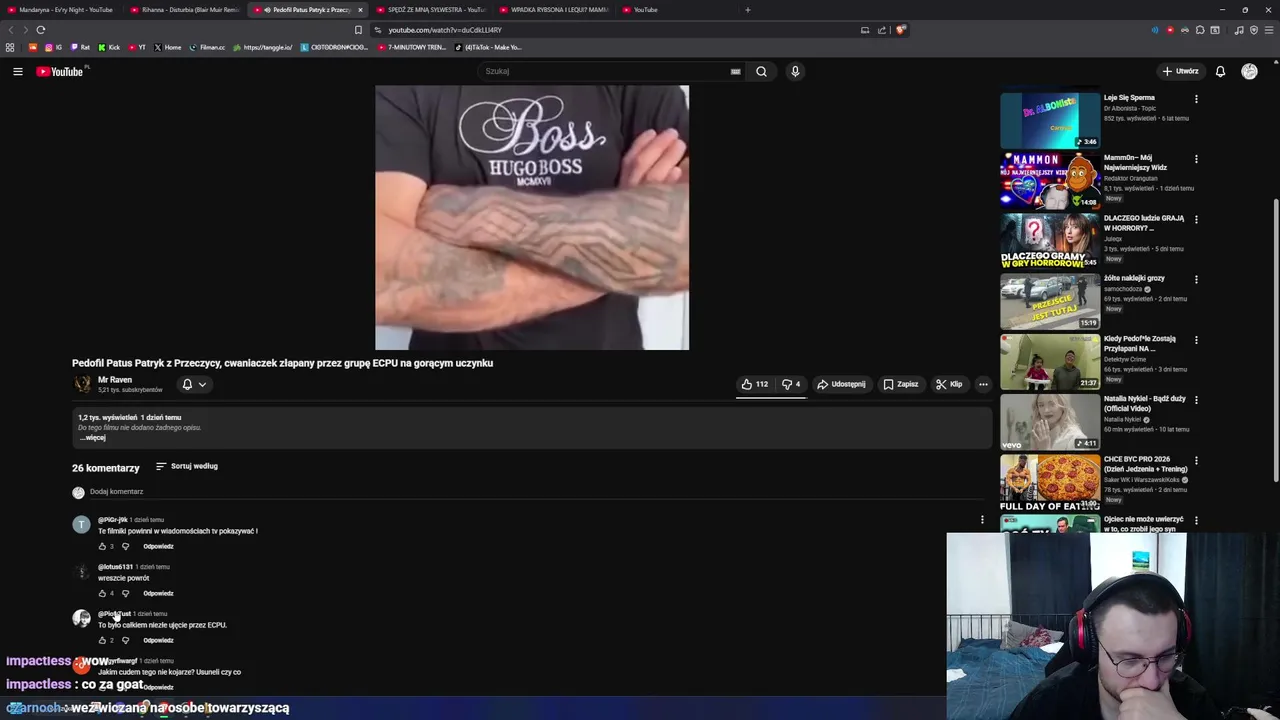Start voice search with microphone icon
1280x720 pixels.
[x=795, y=71]
